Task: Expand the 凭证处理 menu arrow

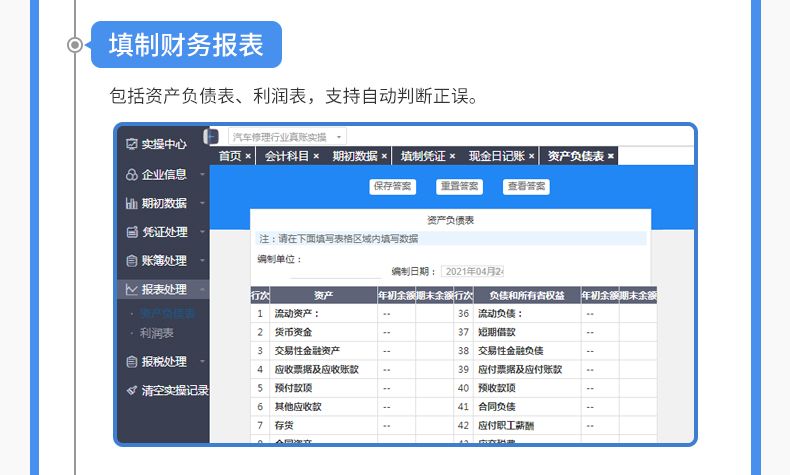Action: coord(202,232)
